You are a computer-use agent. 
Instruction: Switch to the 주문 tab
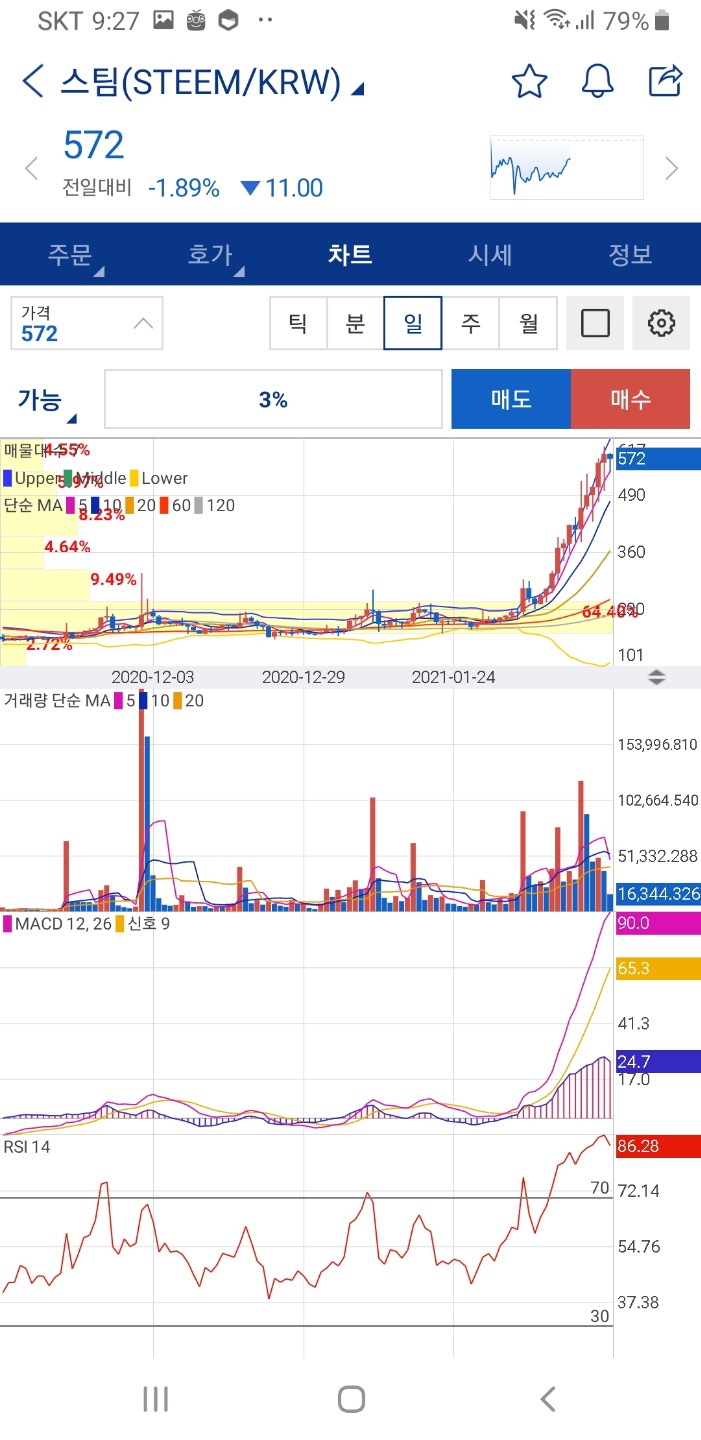point(70,254)
